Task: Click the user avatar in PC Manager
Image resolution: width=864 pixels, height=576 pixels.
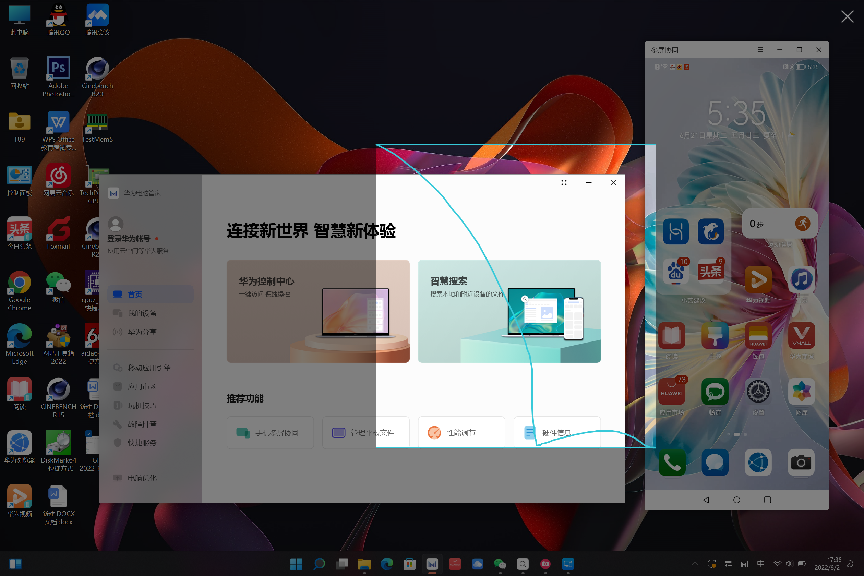Action: point(115,223)
